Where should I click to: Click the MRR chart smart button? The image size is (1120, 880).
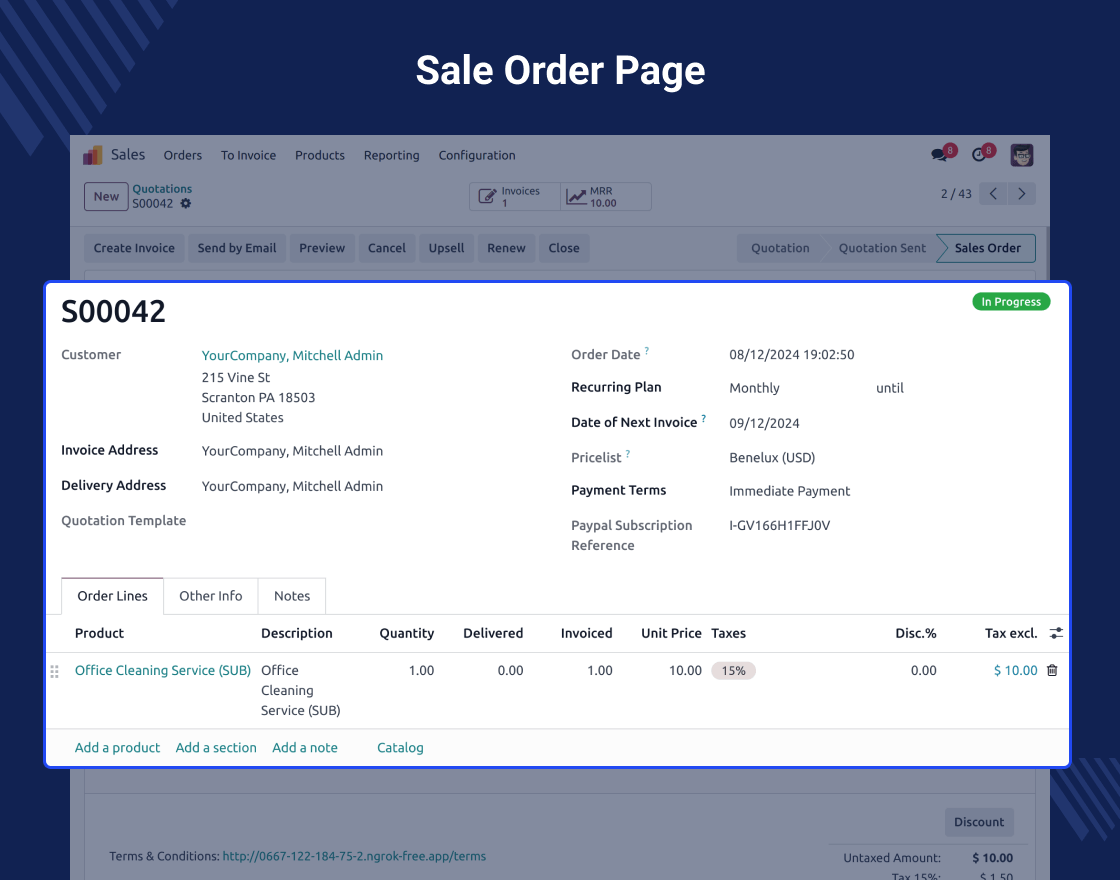click(x=606, y=196)
